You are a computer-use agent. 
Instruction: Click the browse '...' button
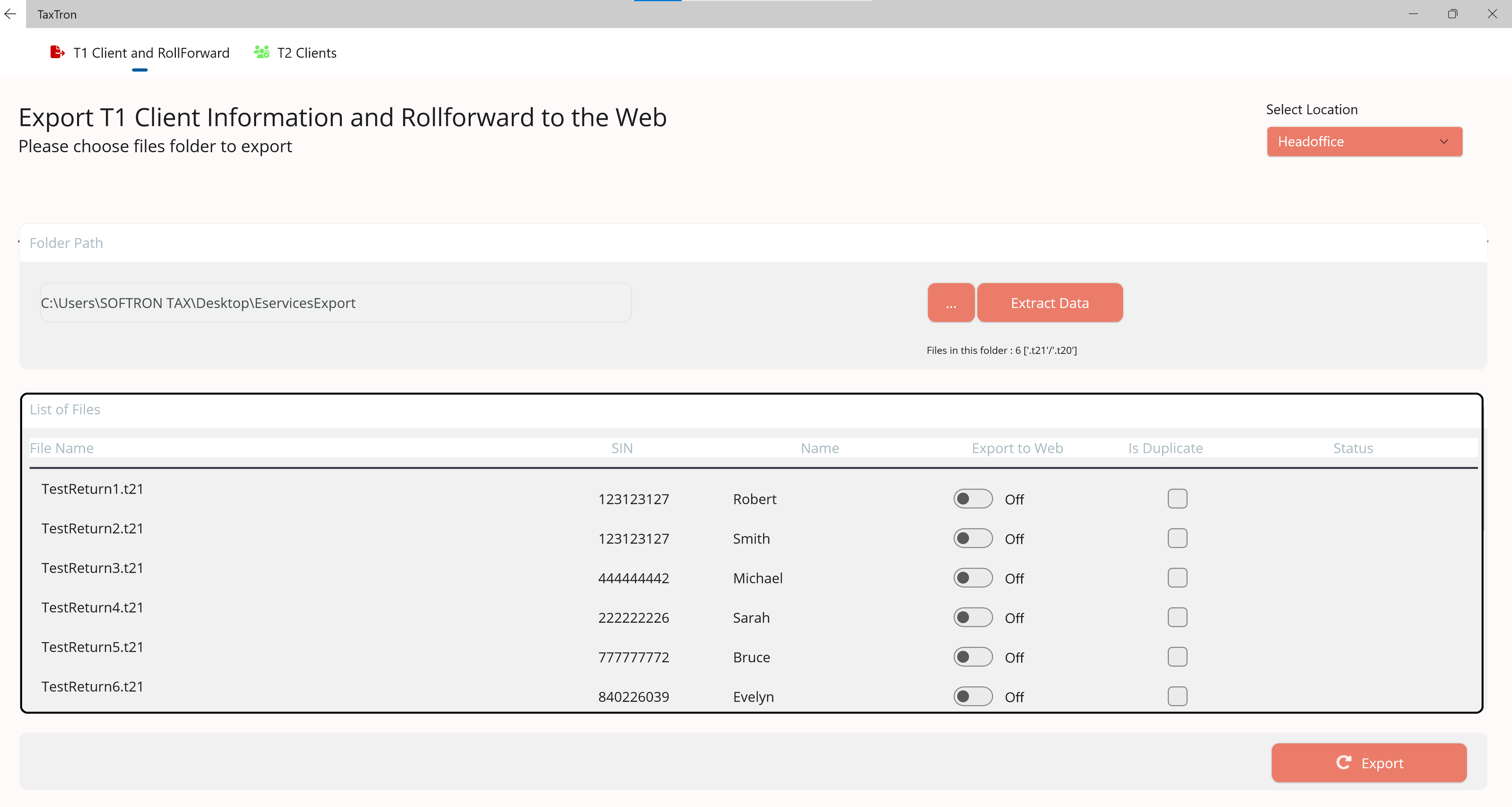coord(951,302)
